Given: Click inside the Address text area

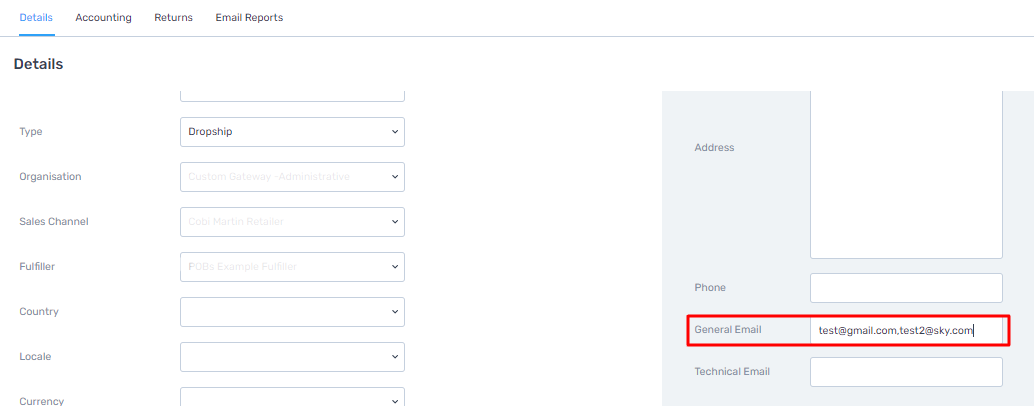Looking at the screenshot, I should [x=906, y=175].
